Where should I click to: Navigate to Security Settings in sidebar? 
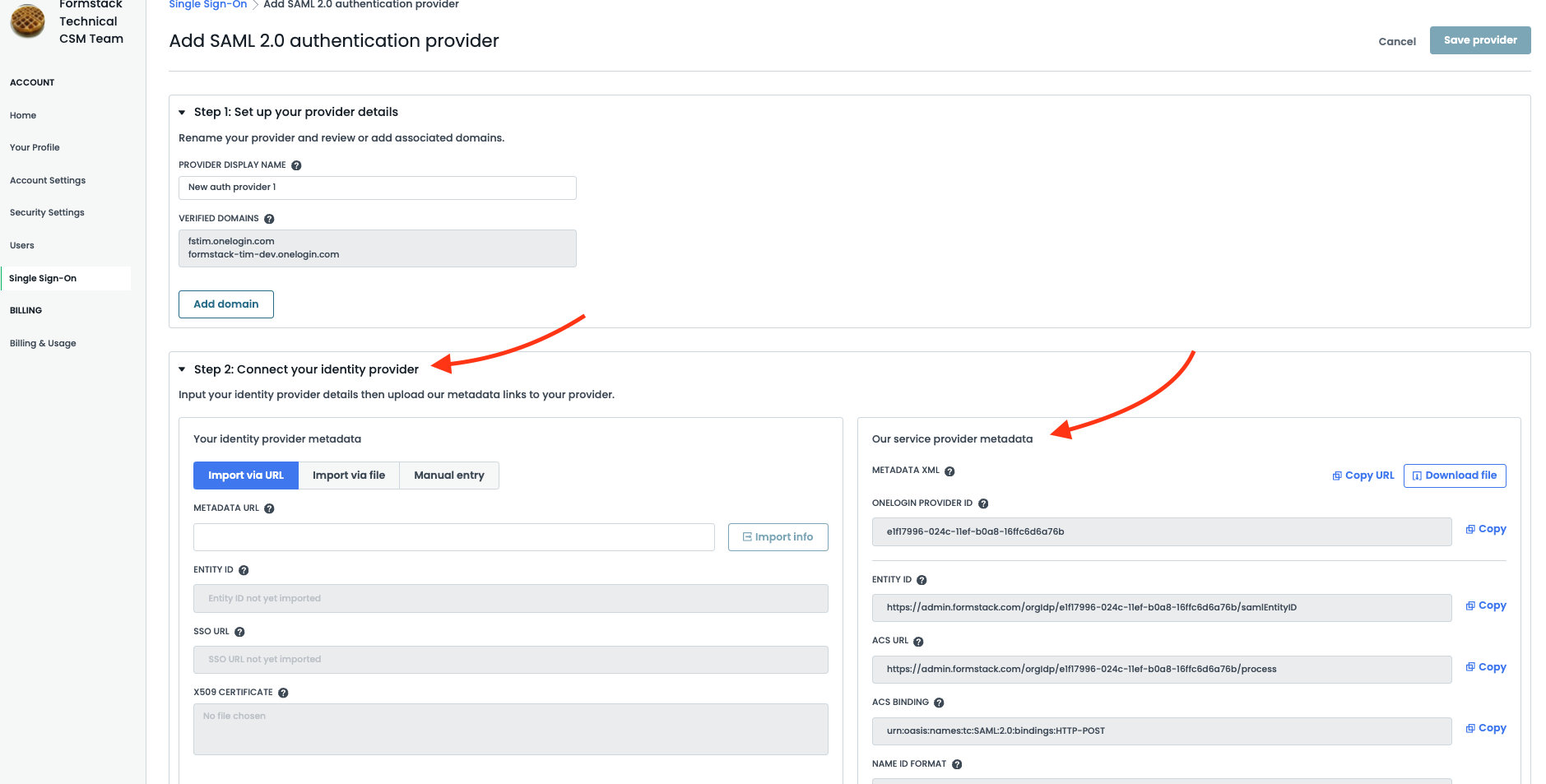[47, 212]
